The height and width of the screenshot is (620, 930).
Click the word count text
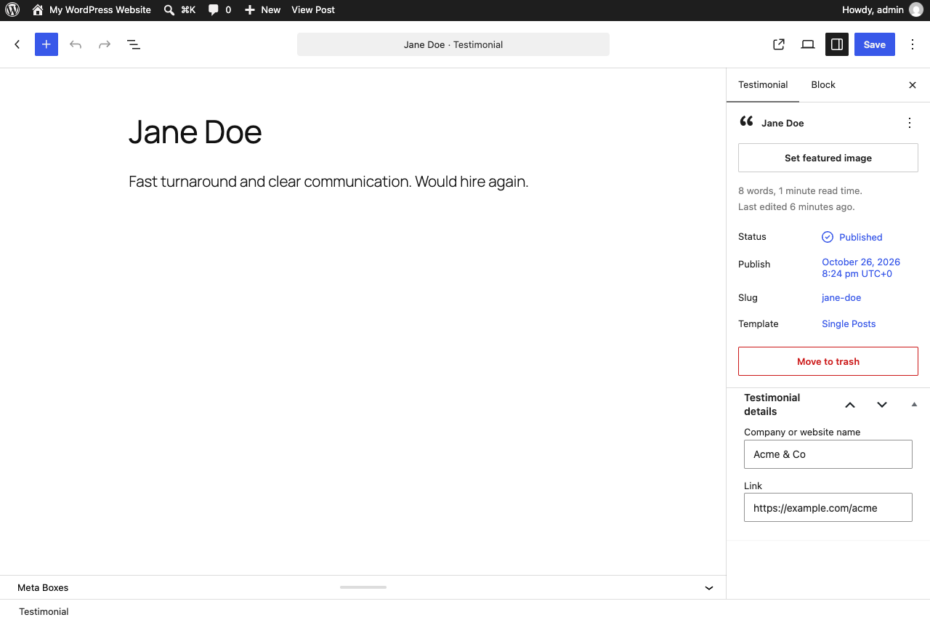click(800, 191)
